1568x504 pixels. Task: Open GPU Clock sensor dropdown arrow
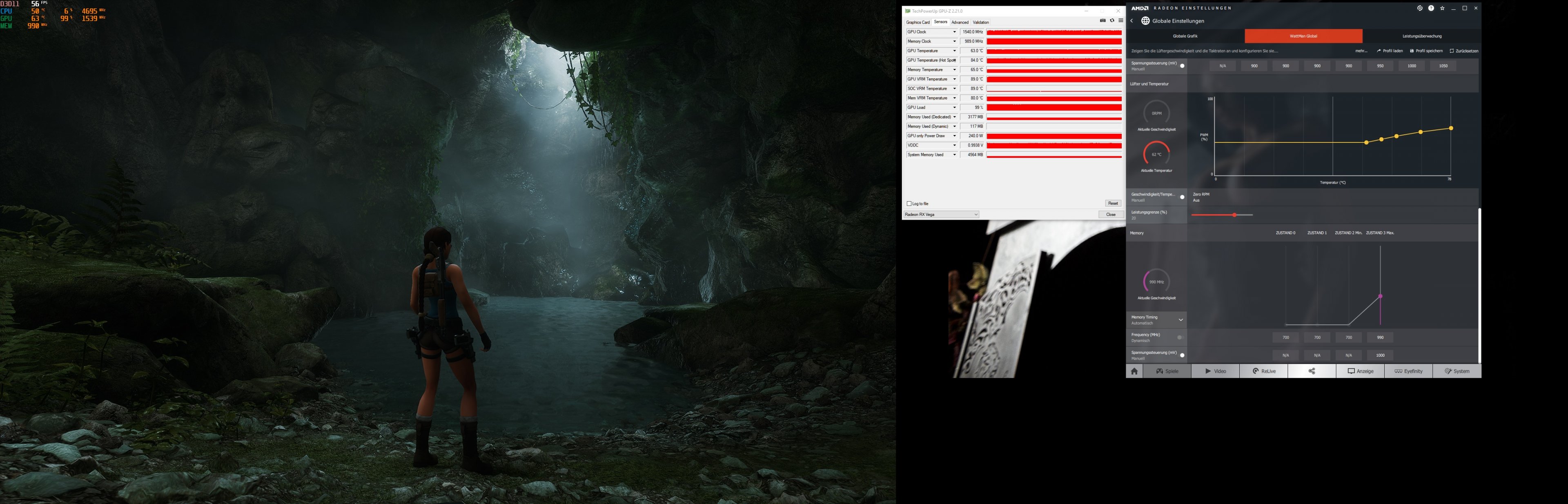tap(954, 32)
